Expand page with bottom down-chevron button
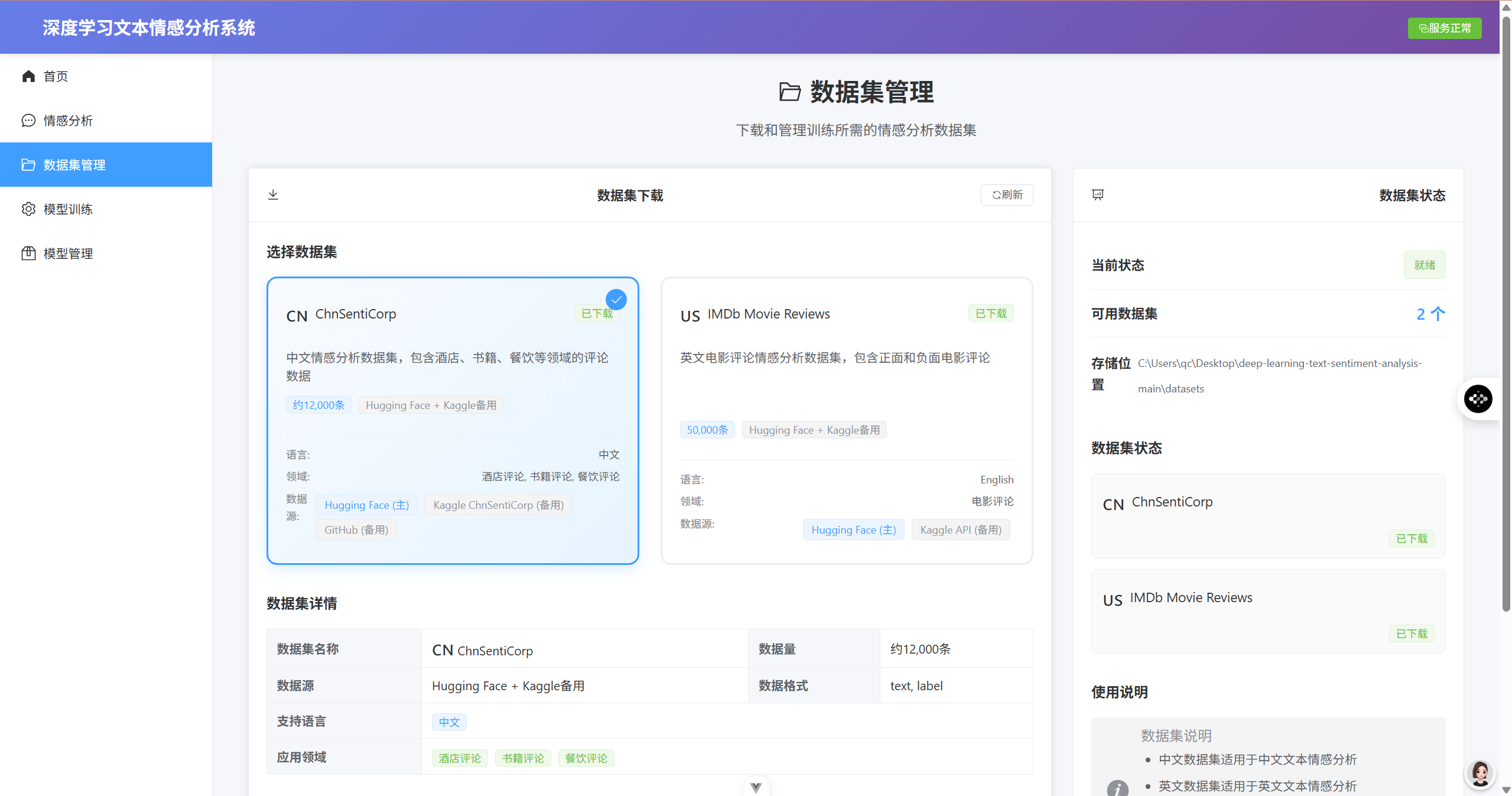Viewport: 1512px width, 796px height. pos(756,787)
